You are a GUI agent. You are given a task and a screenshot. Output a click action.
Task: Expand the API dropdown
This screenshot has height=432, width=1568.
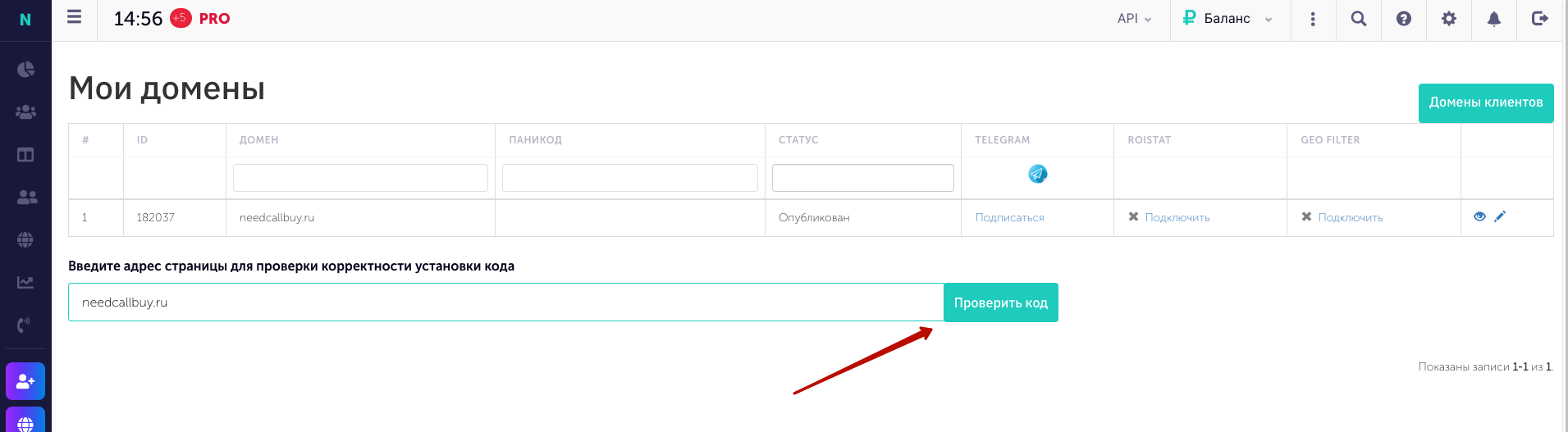pyautogui.click(x=1134, y=19)
